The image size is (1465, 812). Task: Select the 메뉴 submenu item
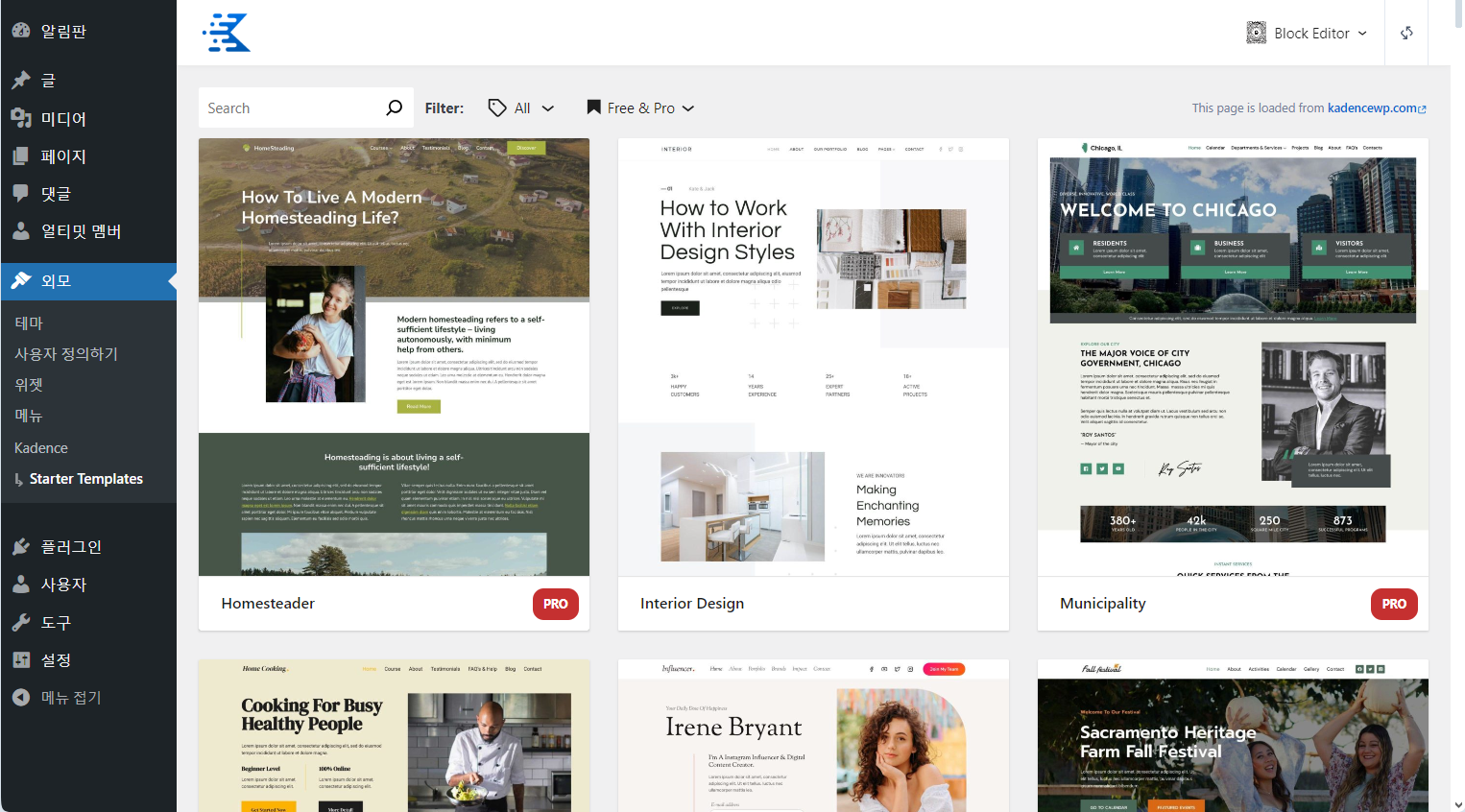[29, 416]
